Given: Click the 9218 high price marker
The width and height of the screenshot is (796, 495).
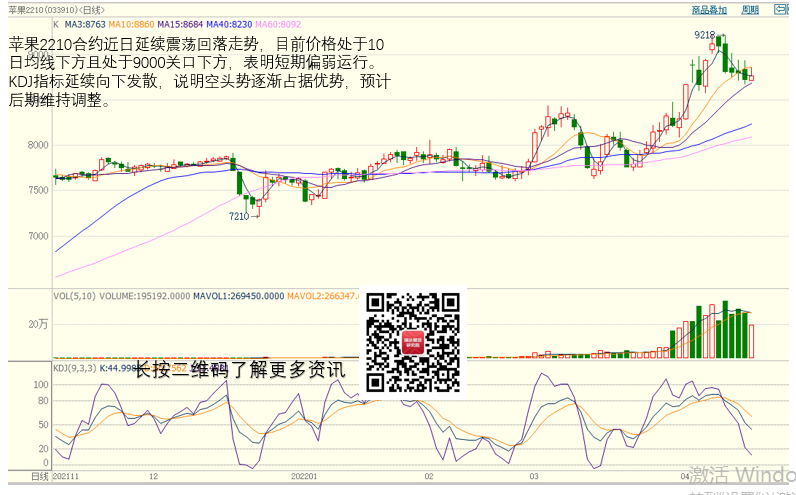Looking at the screenshot, I should (705, 35).
